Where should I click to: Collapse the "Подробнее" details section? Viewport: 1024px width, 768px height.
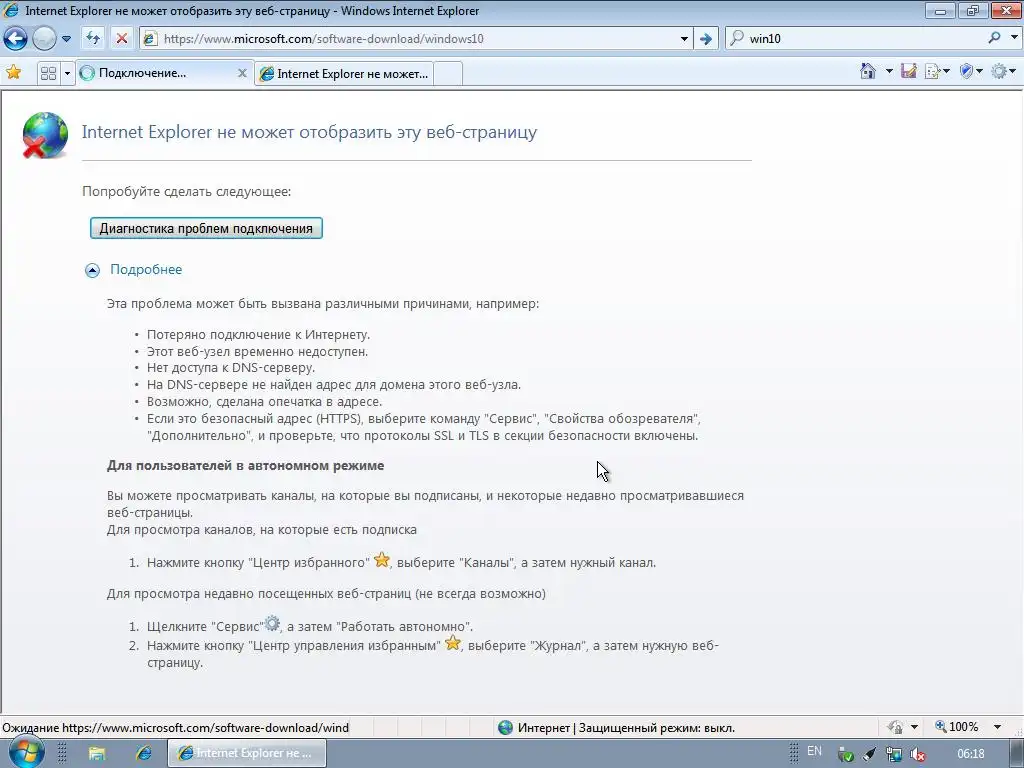92,270
